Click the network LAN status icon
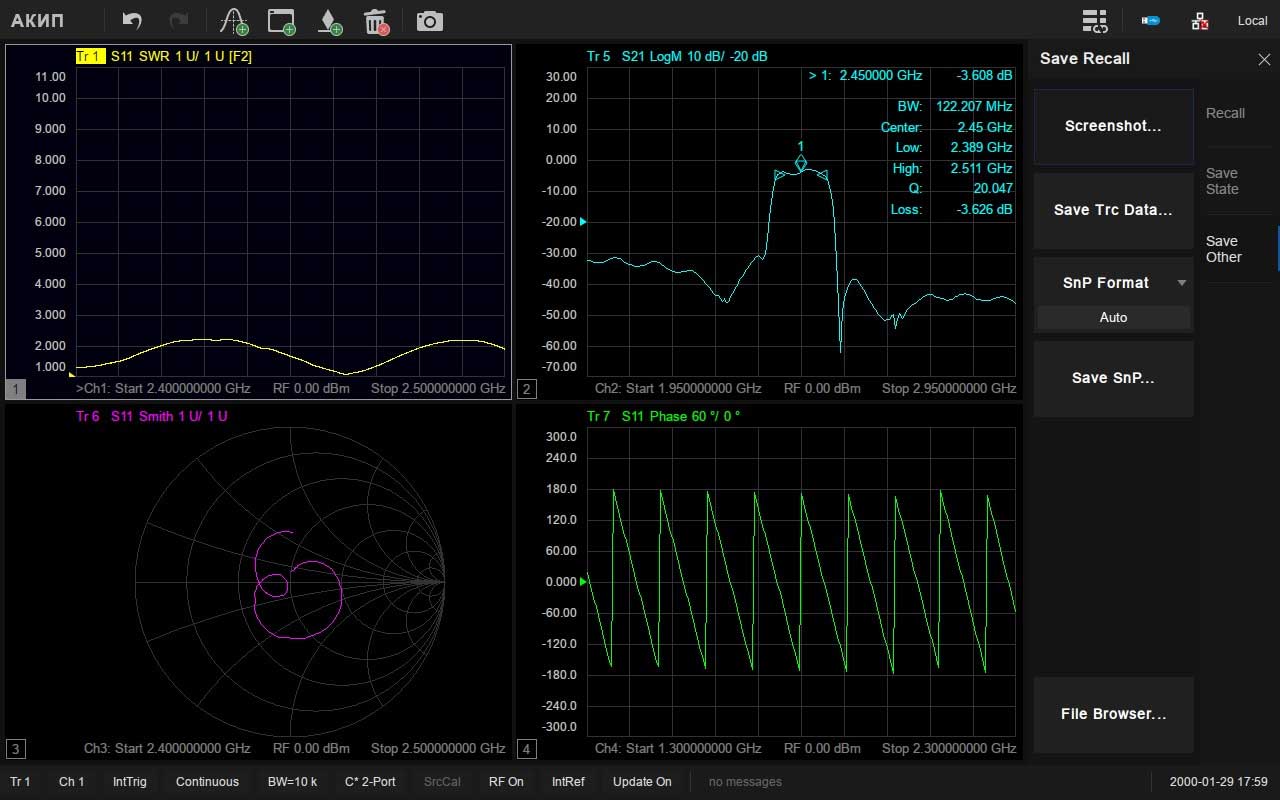 pyautogui.click(x=1200, y=21)
